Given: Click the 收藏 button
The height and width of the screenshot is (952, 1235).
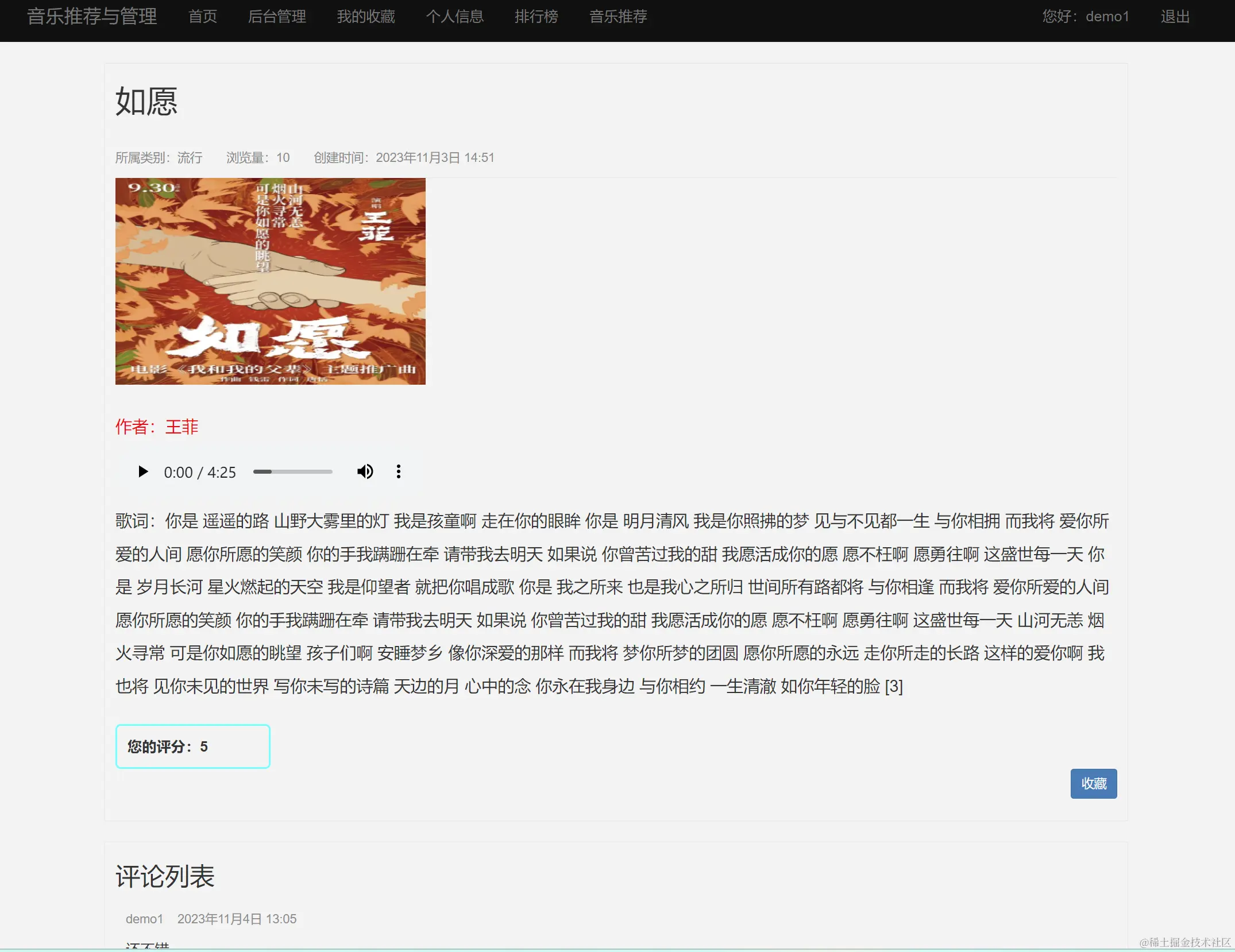Looking at the screenshot, I should tap(1093, 784).
